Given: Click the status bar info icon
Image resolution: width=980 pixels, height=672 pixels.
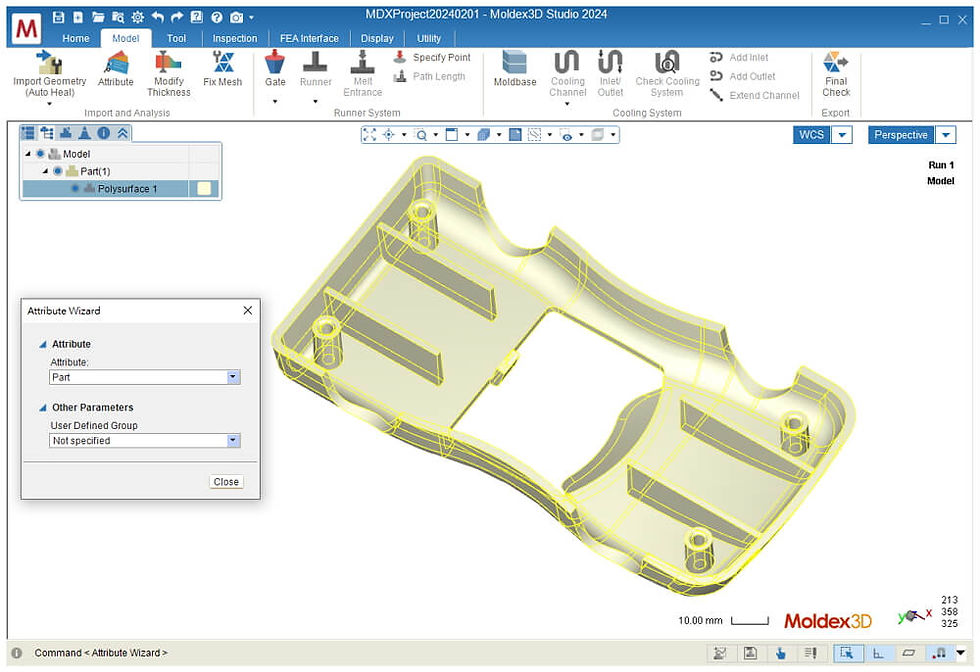Looking at the screenshot, I should click(17, 653).
